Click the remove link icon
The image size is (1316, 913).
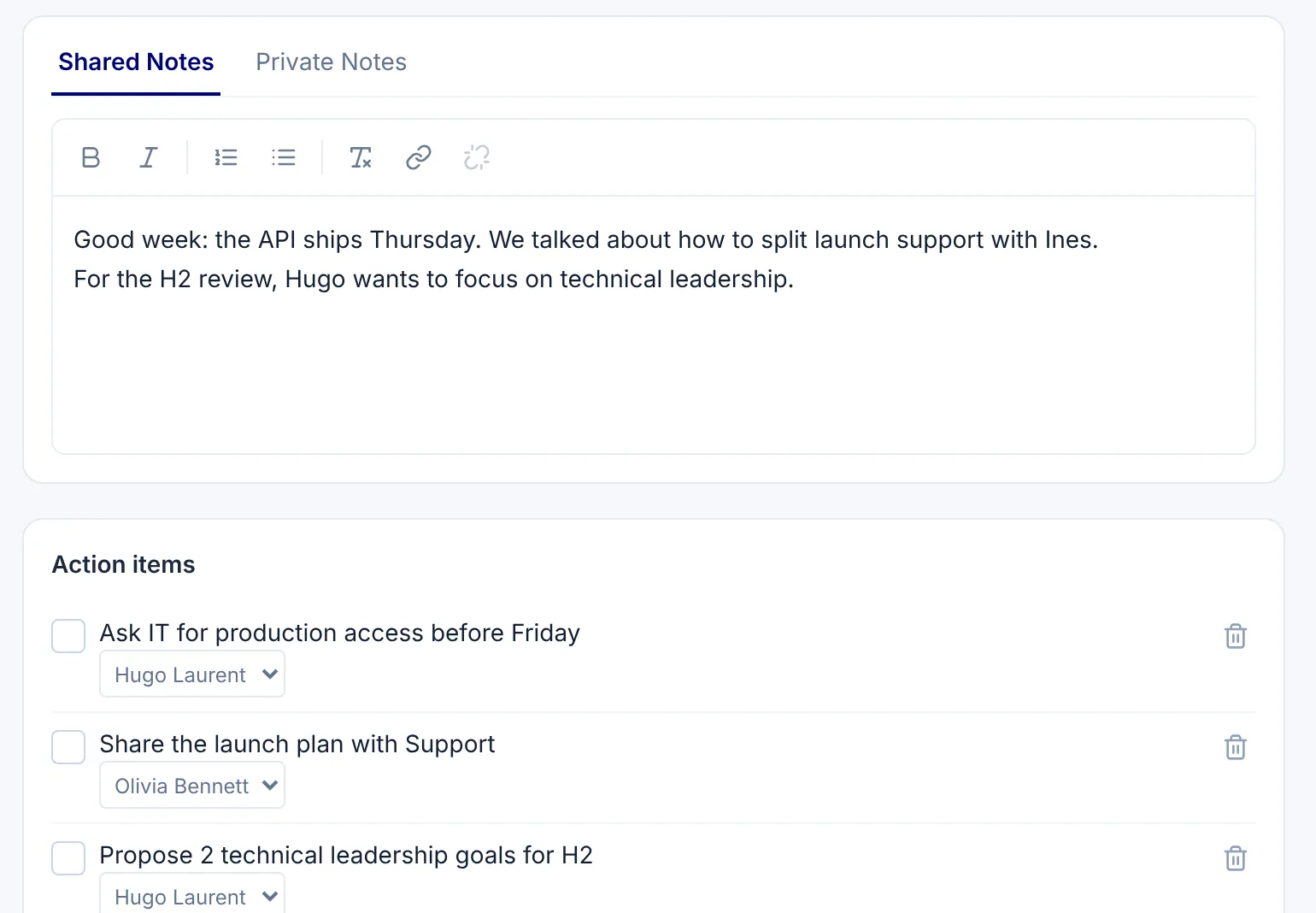tap(477, 157)
